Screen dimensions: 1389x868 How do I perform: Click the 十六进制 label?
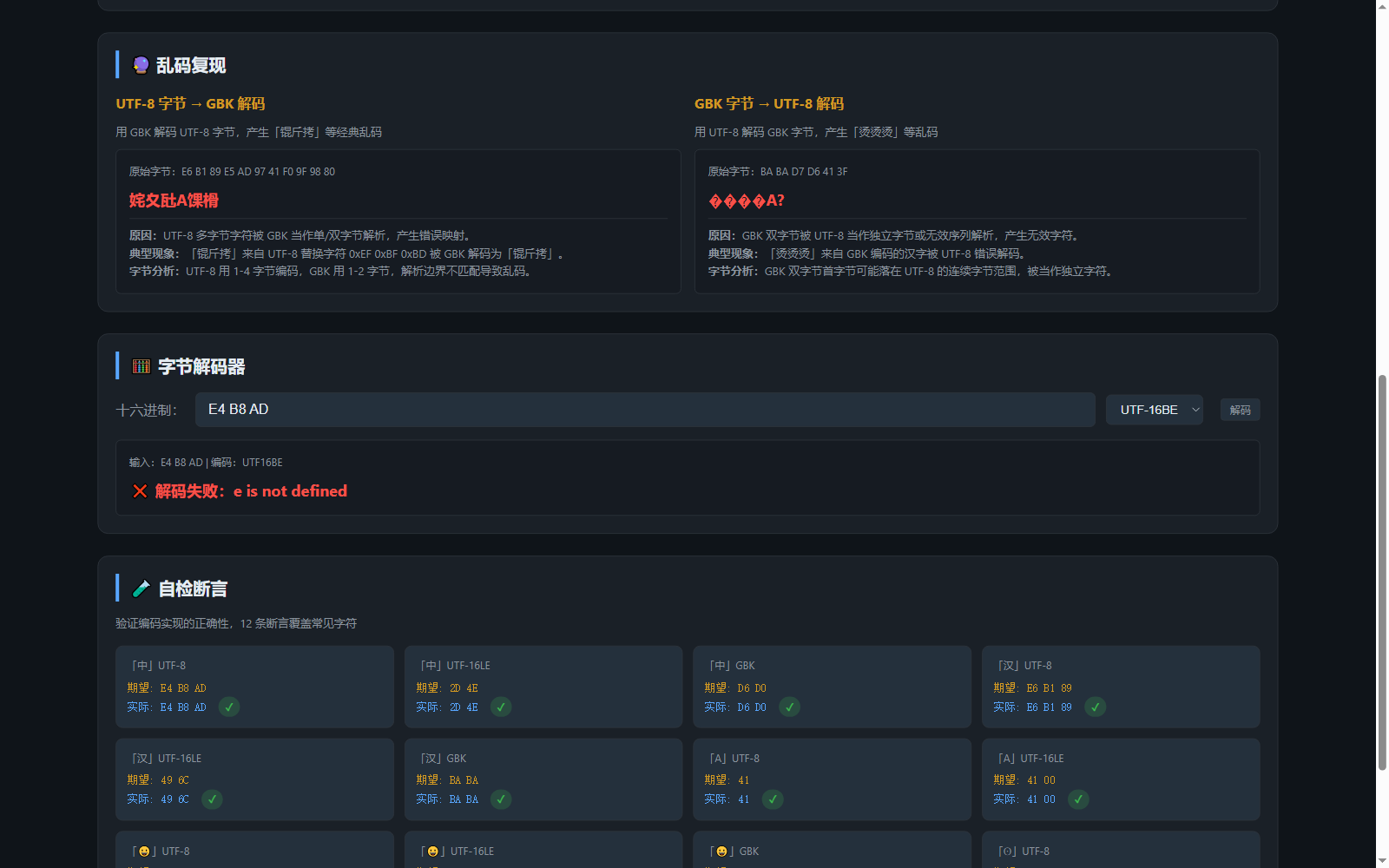(x=147, y=410)
